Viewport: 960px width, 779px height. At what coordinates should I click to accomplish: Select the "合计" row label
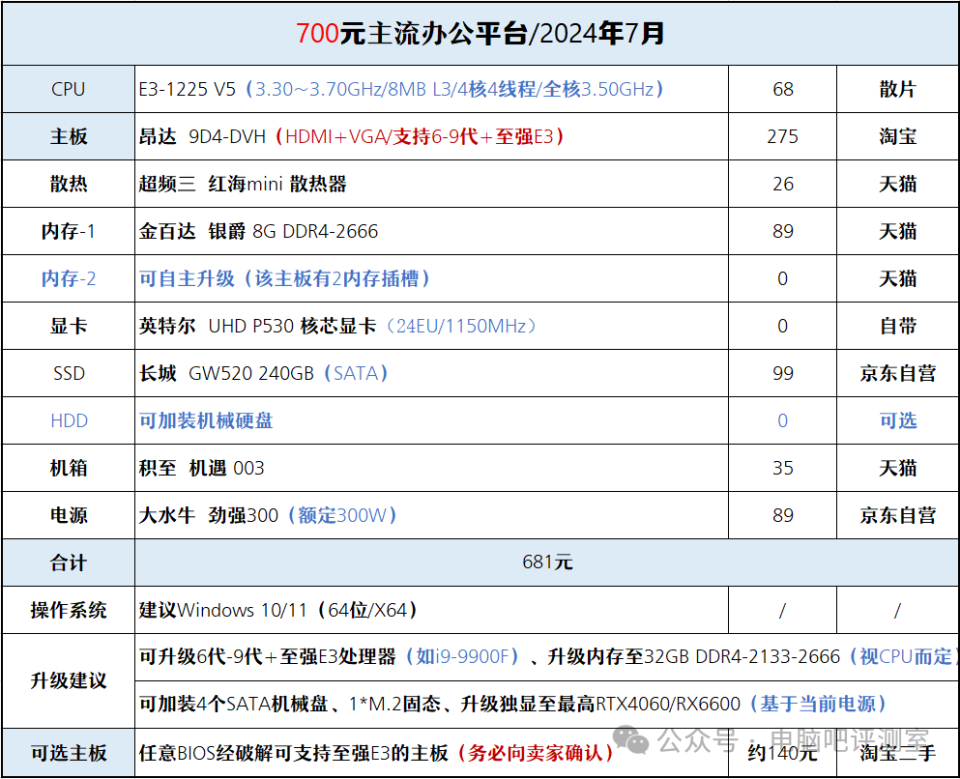[x=68, y=563]
